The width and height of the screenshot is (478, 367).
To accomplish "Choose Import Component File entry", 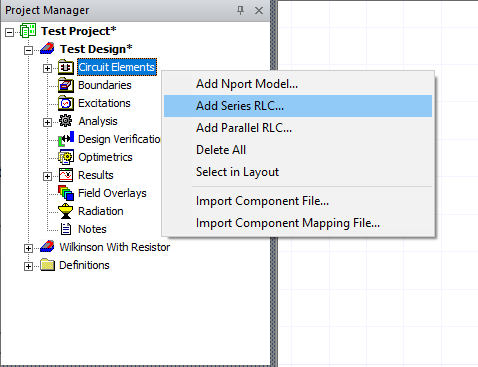I will pos(298,201).
